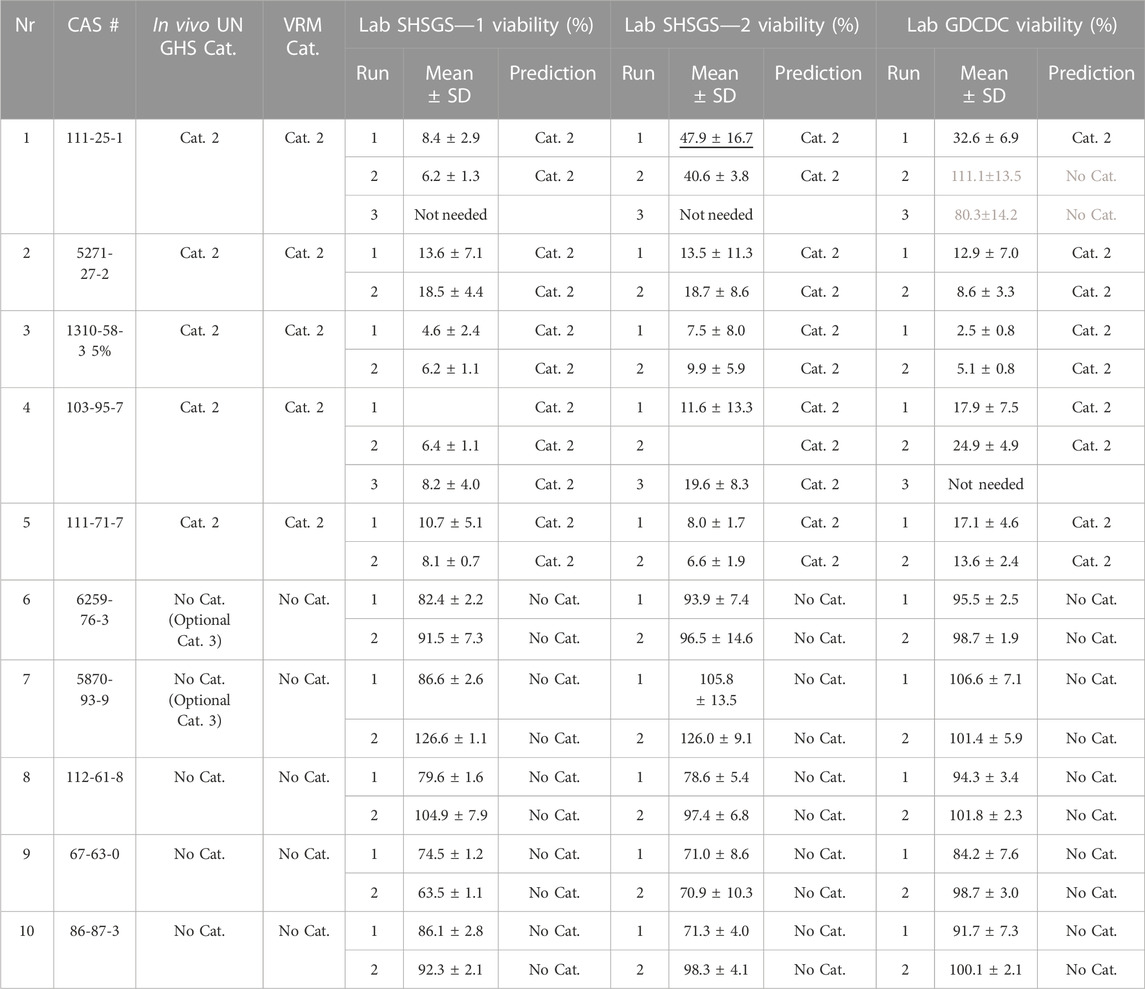Click CAS number 111-71-7

pos(94,523)
